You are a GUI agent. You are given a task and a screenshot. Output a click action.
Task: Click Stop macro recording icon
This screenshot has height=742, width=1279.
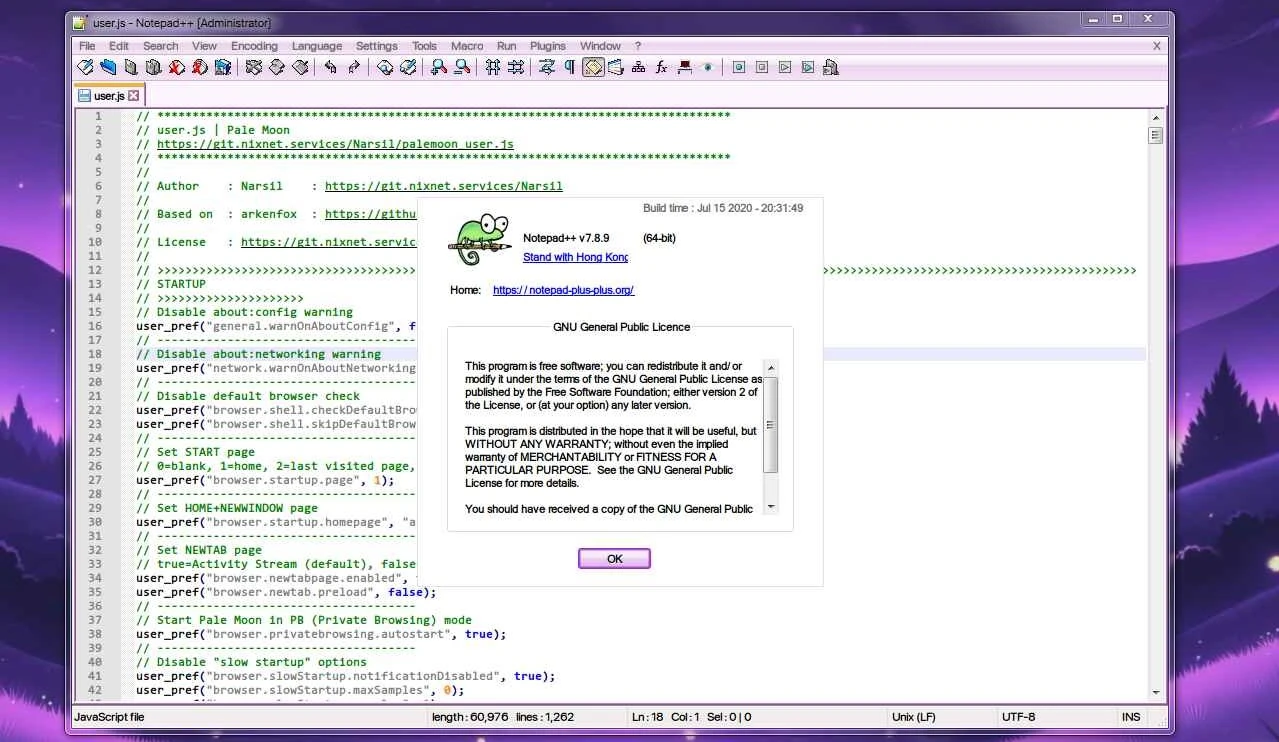click(762, 67)
